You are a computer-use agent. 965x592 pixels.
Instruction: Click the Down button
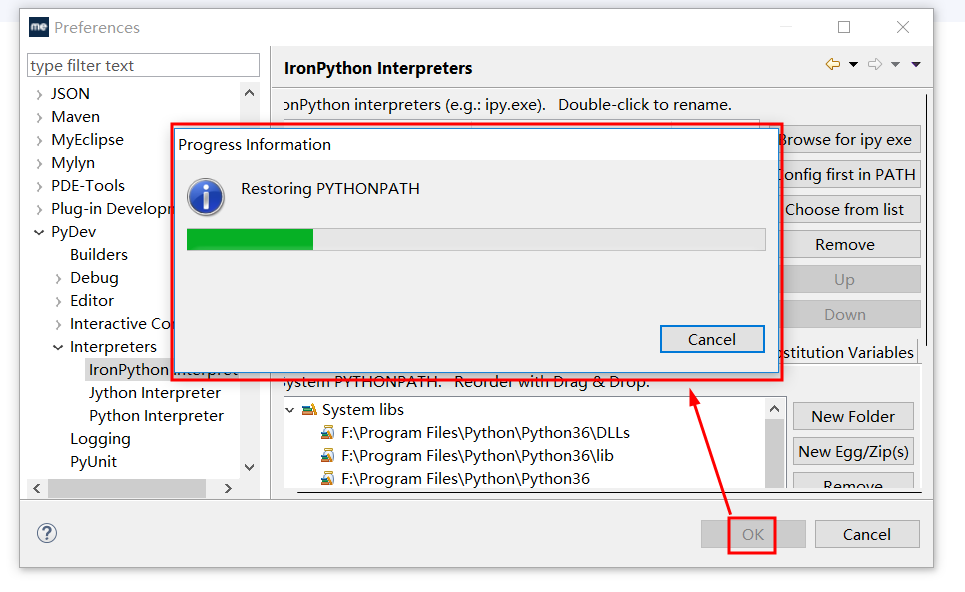point(850,314)
